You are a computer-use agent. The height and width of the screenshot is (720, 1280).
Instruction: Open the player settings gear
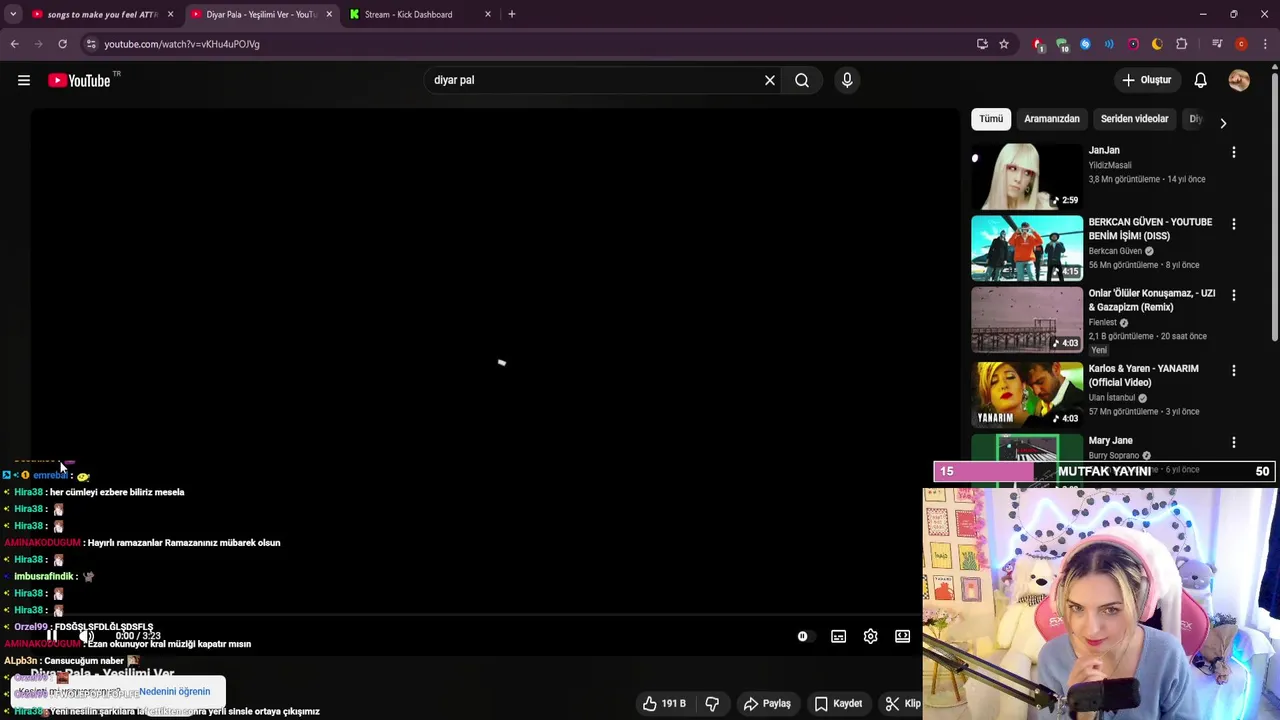pos(870,637)
